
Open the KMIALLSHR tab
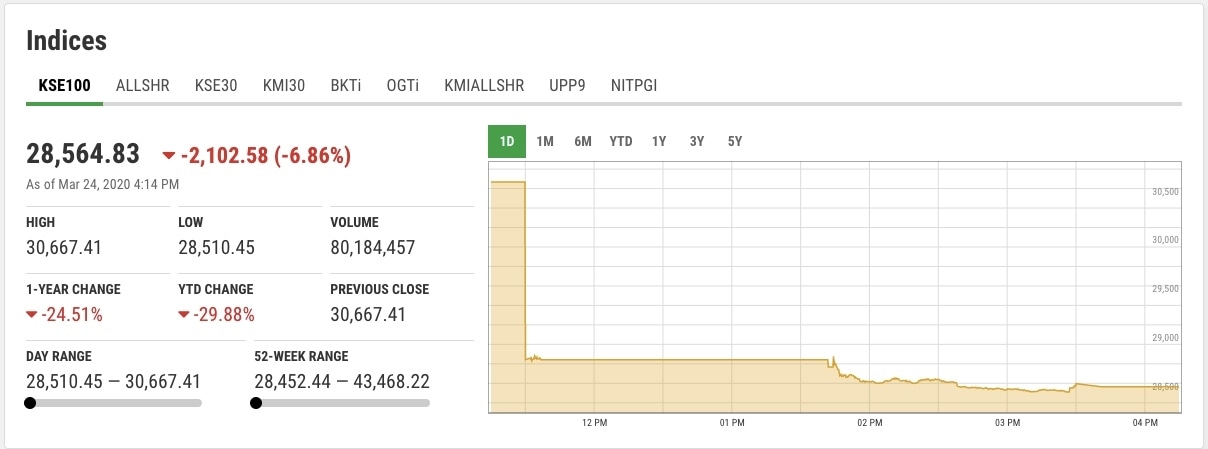(x=484, y=85)
